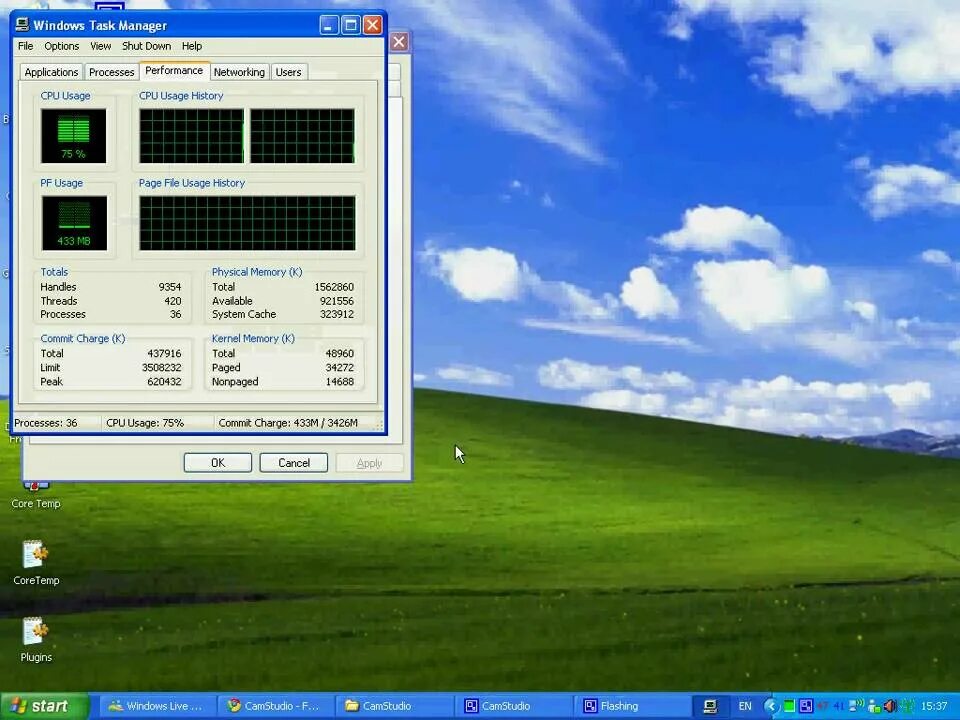Open the CamStudio folder taskbar button
This screenshot has width=960, height=720.
point(396,706)
